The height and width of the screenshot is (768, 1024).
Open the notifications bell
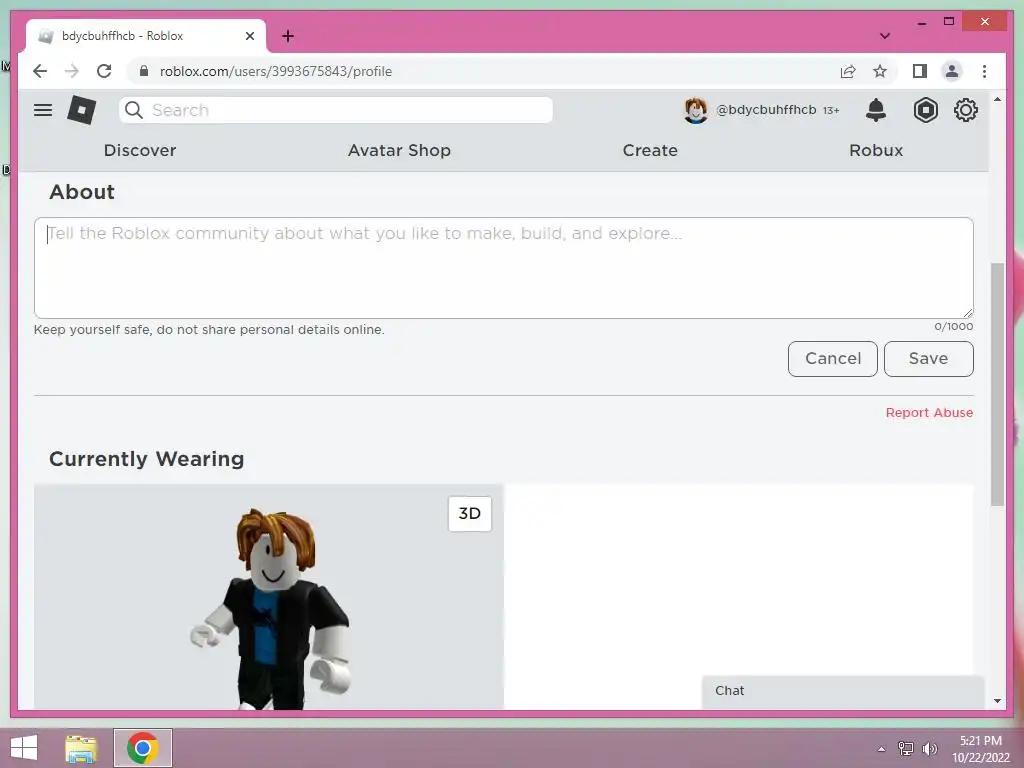(876, 110)
